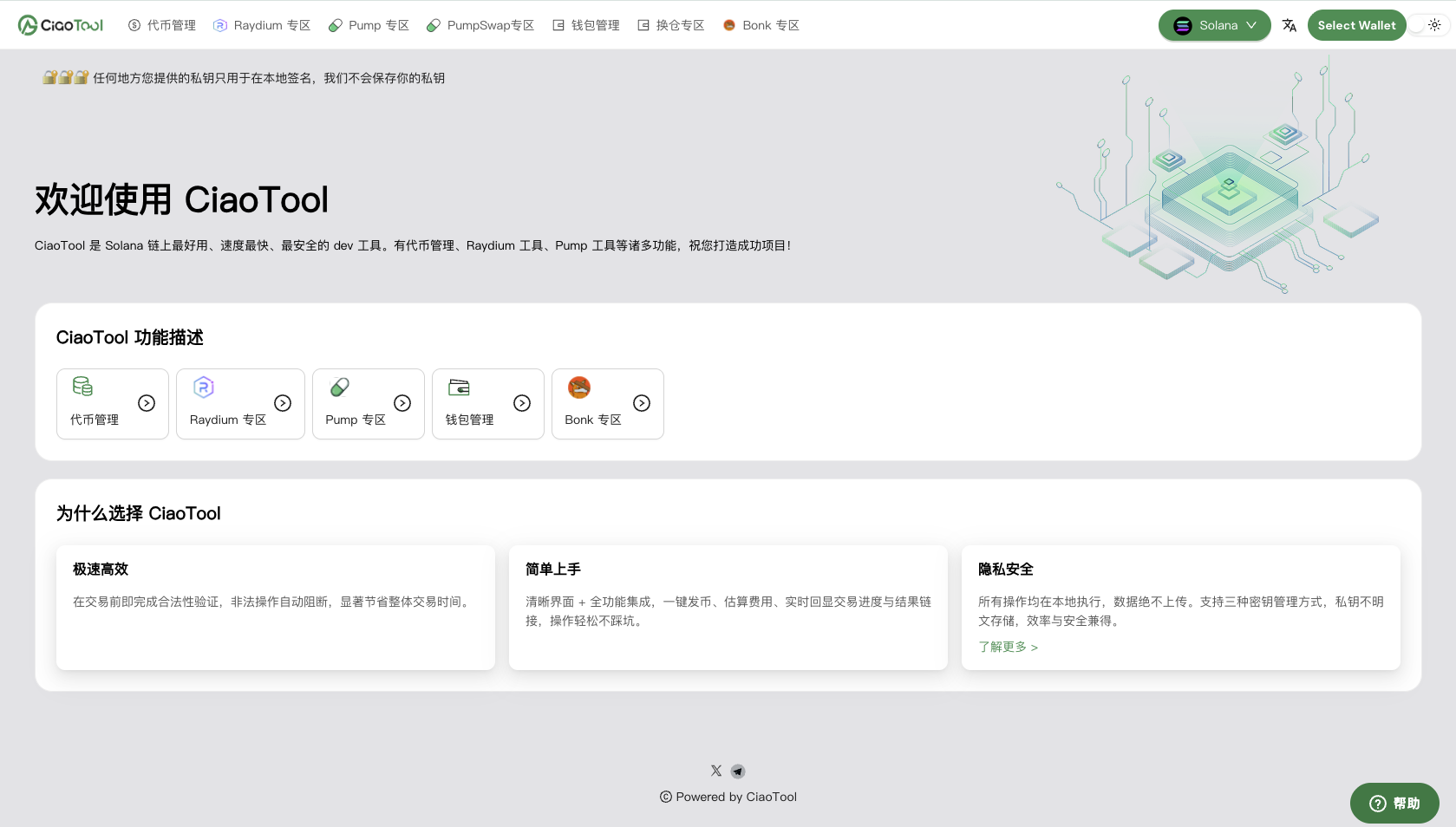
Task: Click the 了解更多 link
Action: pos(1008,647)
